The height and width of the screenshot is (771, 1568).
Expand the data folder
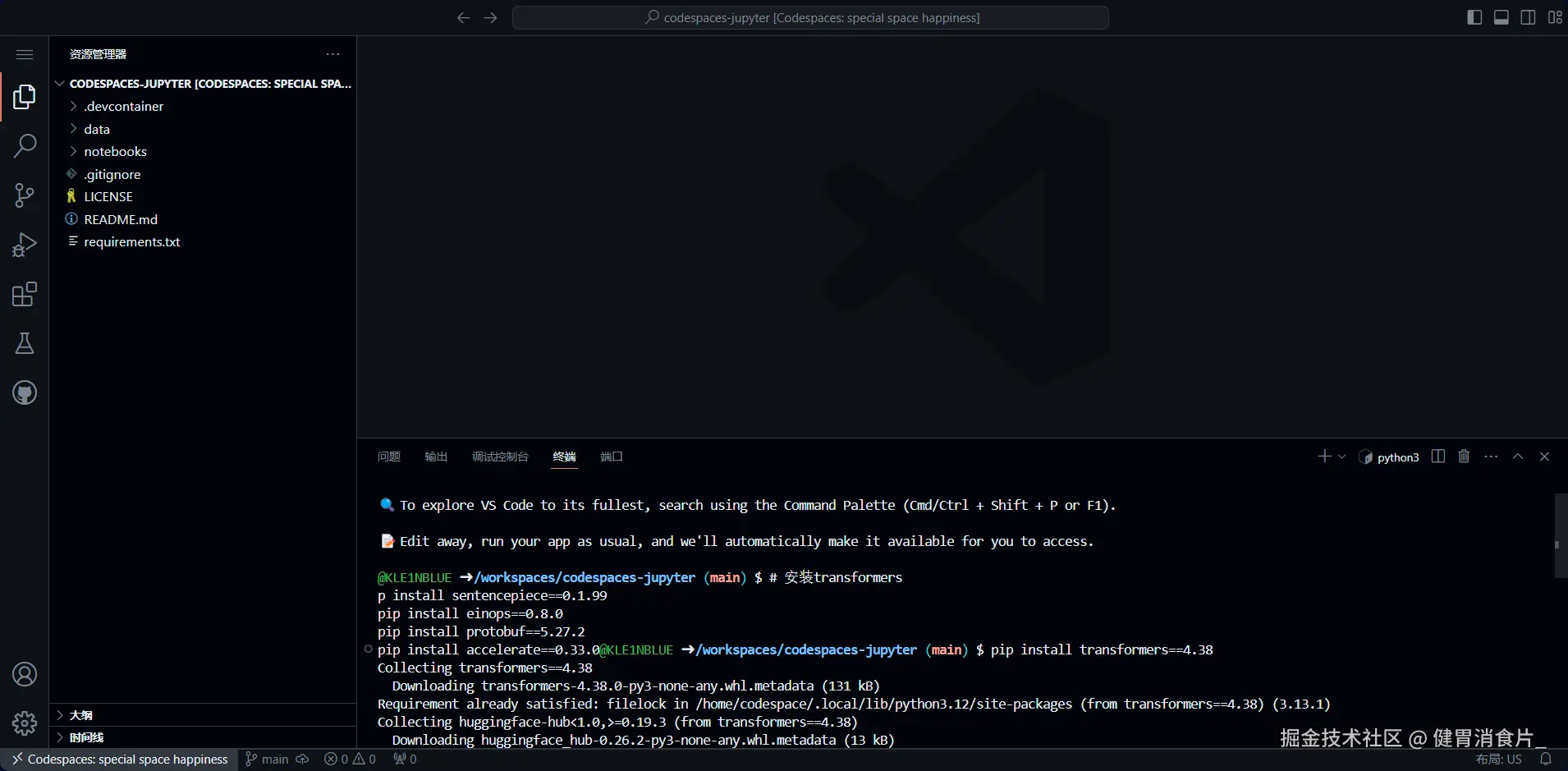coord(203,129)
